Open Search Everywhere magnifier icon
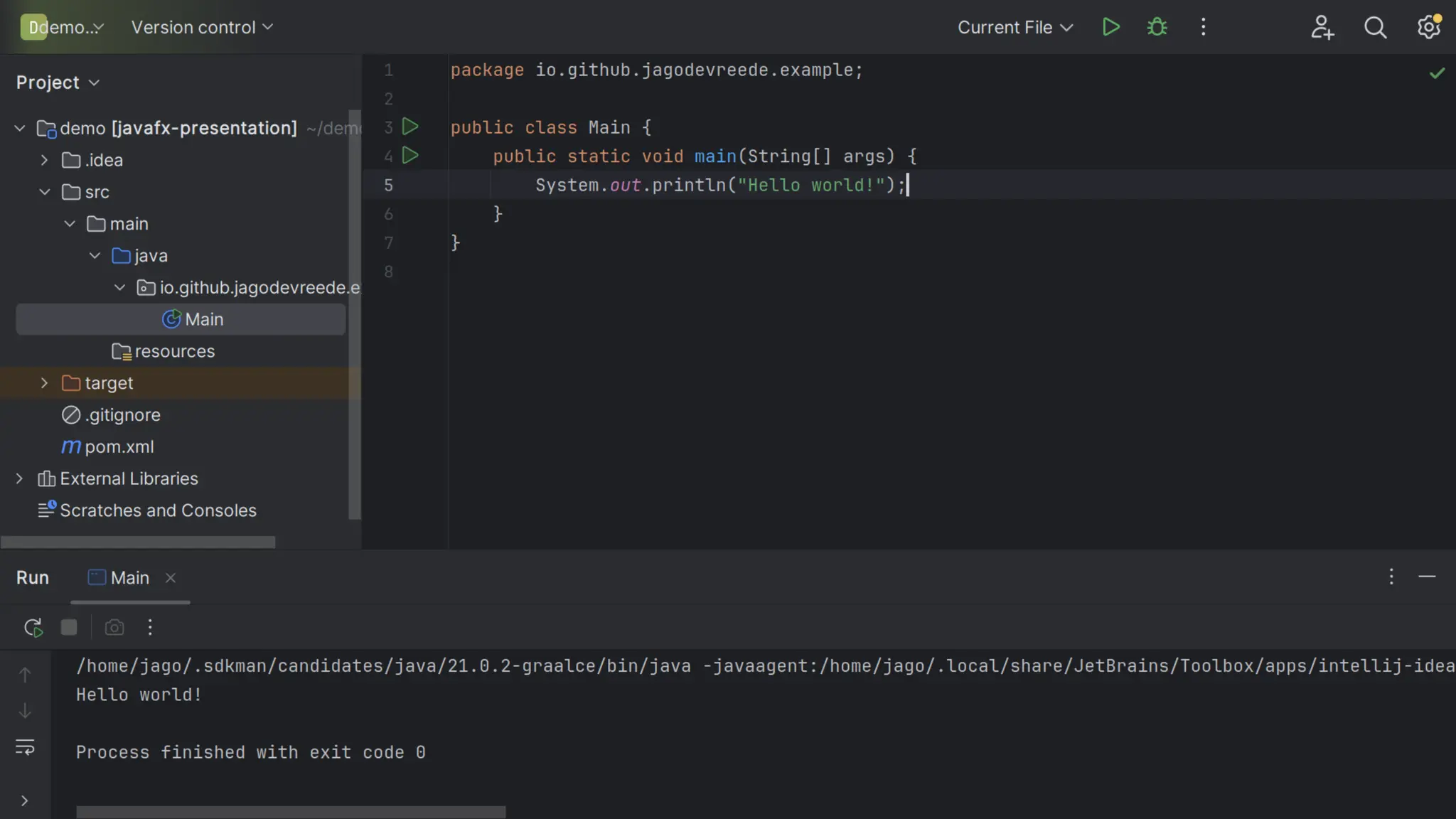The width and height of the screenshot is (1456, 819). [1375, 28]
